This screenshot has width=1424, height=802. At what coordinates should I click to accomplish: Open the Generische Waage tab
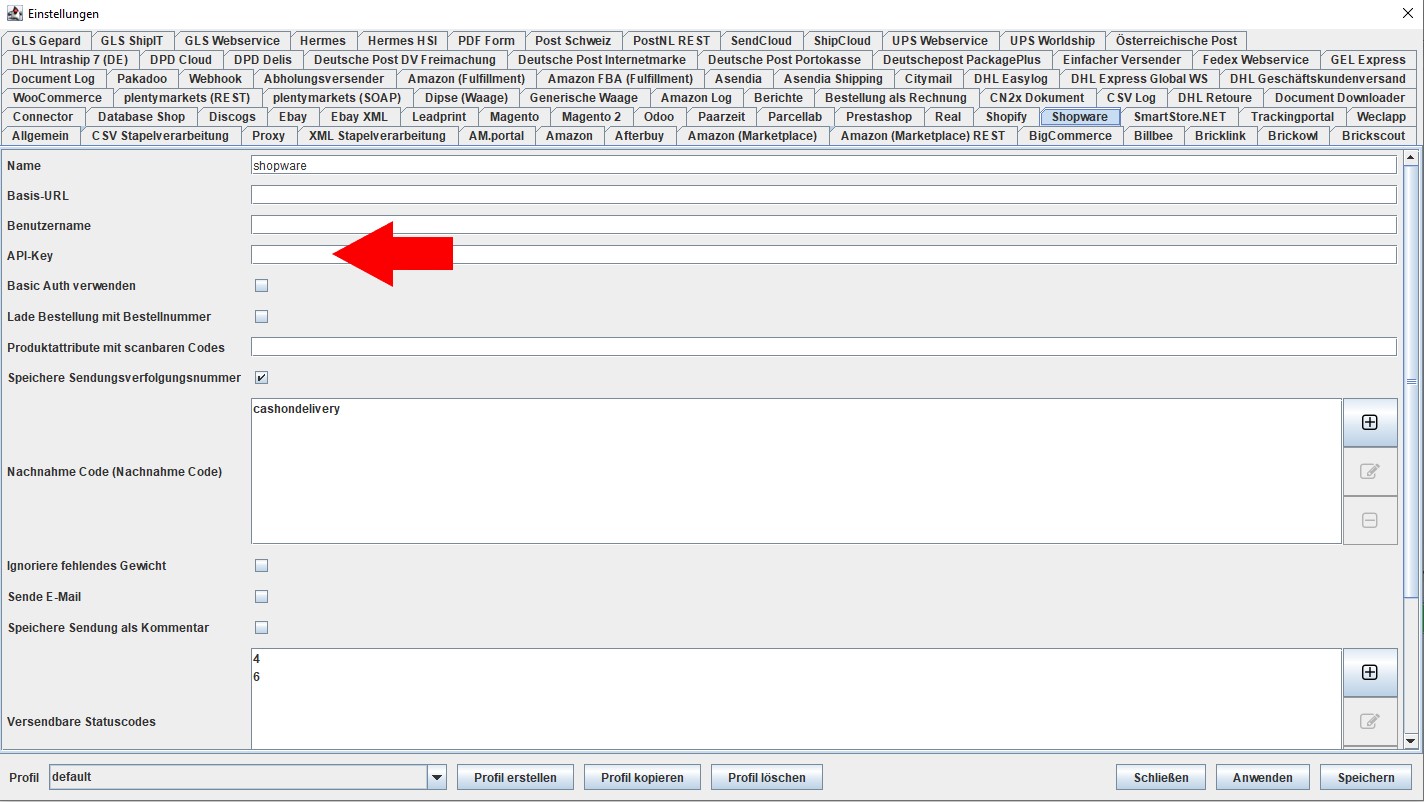(583, 98)
